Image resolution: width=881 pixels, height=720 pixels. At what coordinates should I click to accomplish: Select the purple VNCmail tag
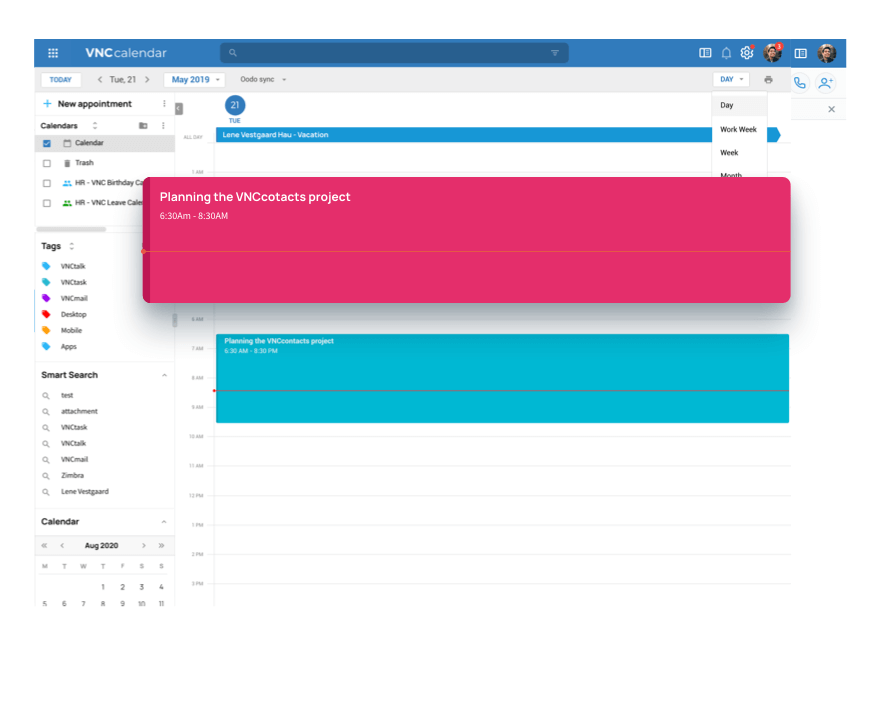click(x=73, y=298)
